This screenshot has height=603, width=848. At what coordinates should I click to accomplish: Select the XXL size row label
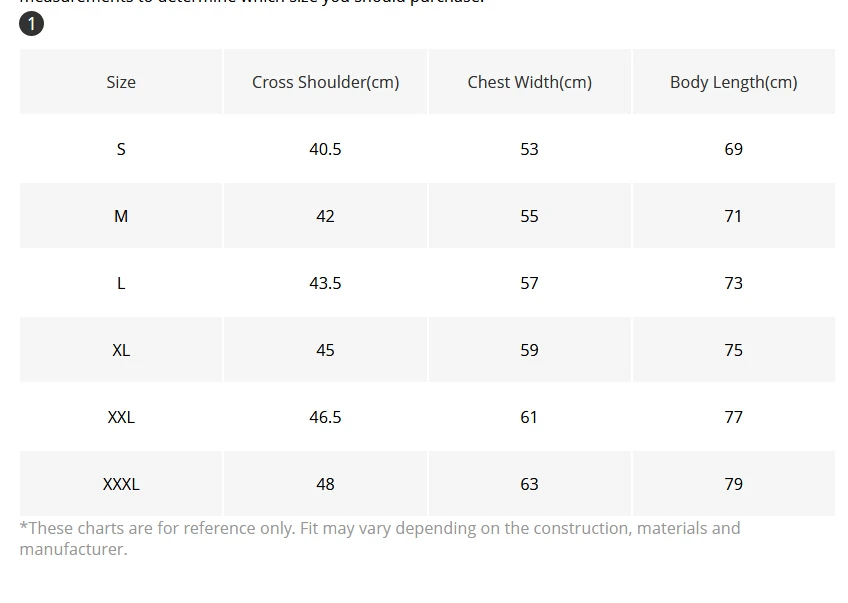click(x=121, y=418)
